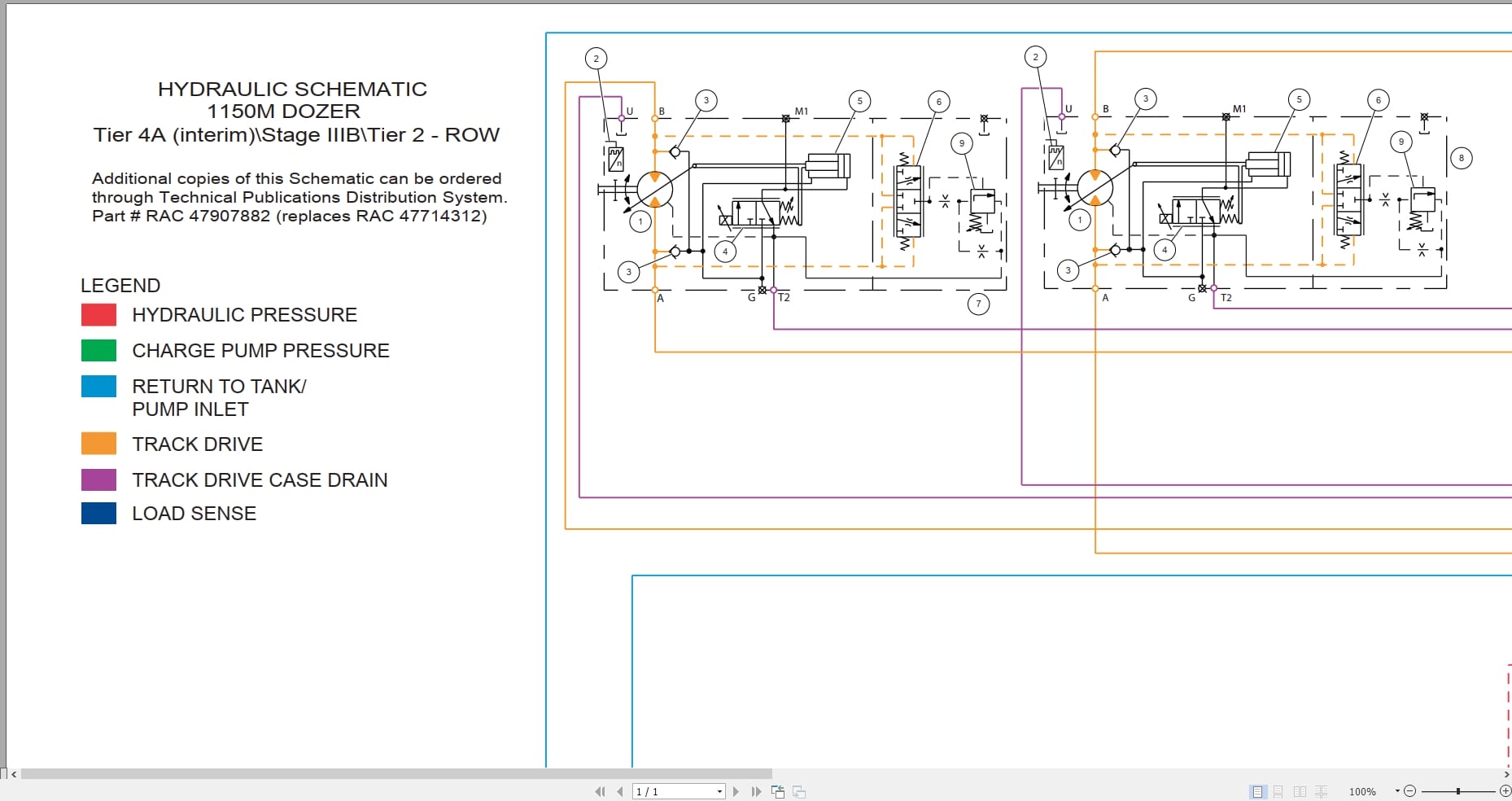Click the TRACK DRIVE orange legend swatch
The width and height of the screenshot is (1512, 801).
click(98, 443)
